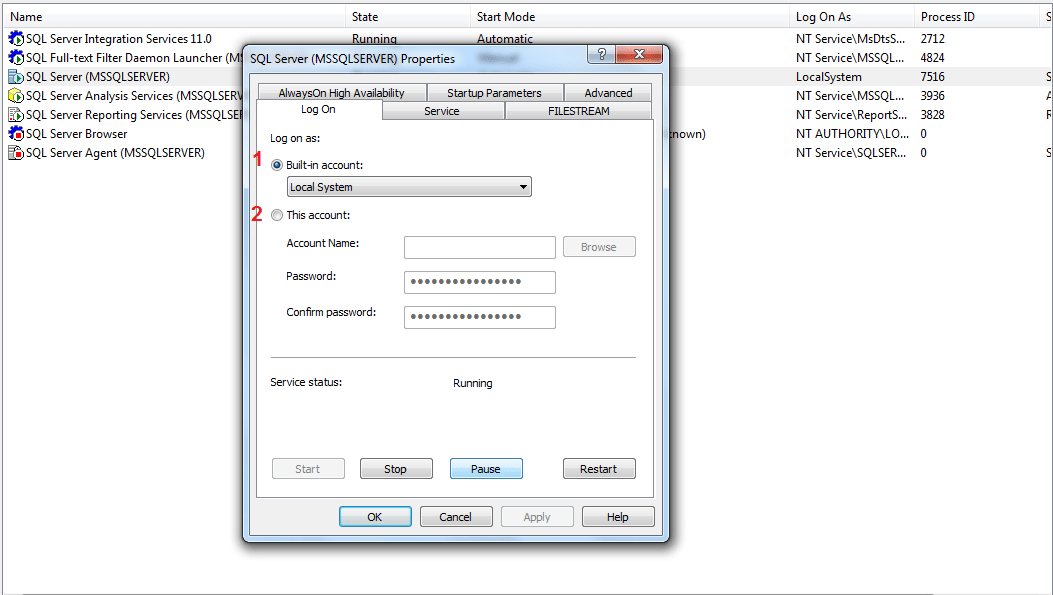This screenshot has width=1053, height=595.
Task: Click Automatic start mode of Integration Services
Action: coord(505,39)
